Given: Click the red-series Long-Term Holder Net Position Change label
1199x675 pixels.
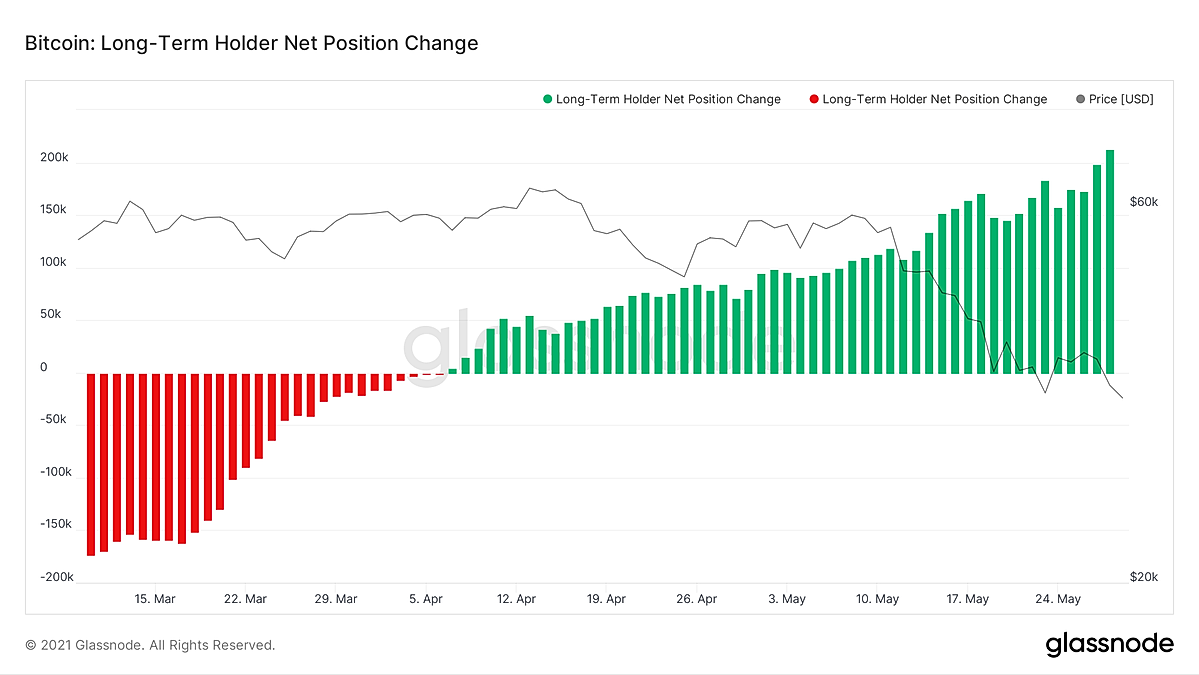Looking at the screenshot, I should [x=934, y=99].
